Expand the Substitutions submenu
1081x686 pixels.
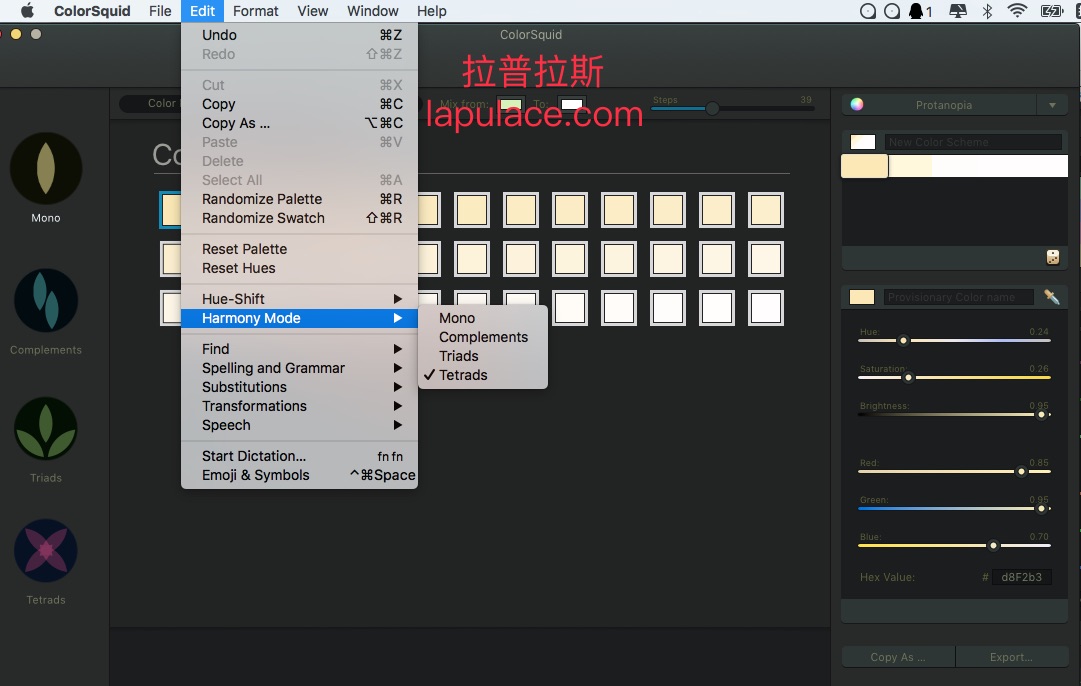click(x=299, y=387)
